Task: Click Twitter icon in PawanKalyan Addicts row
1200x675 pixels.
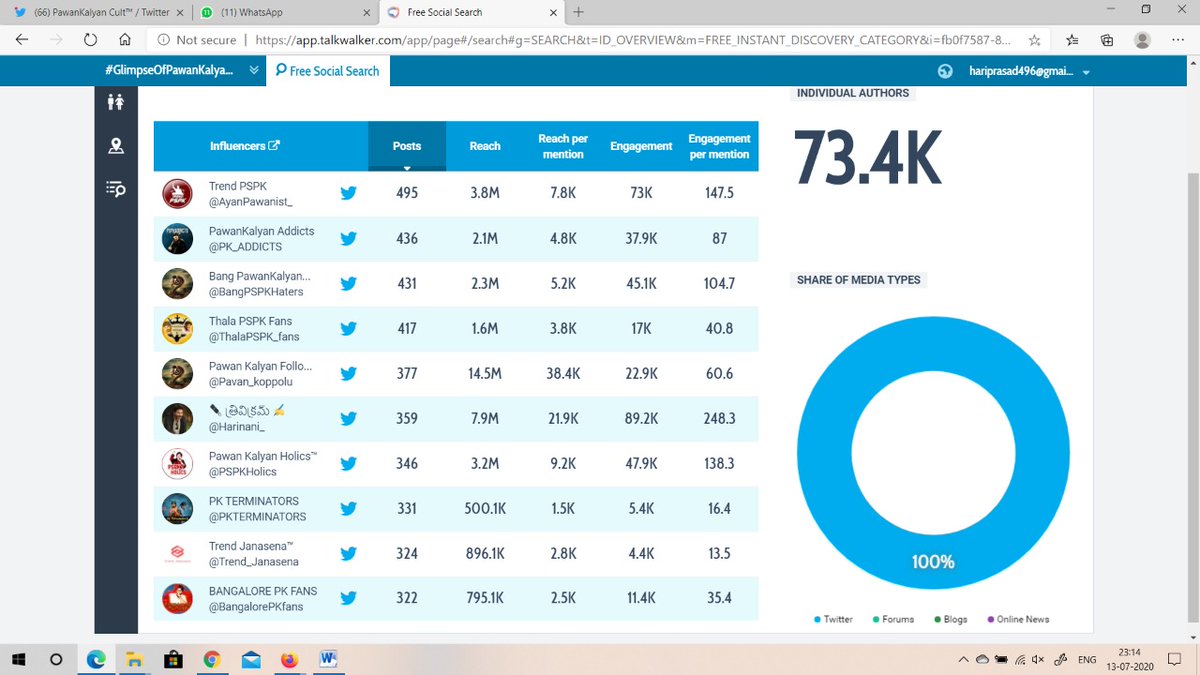Action: pos(348,239)
